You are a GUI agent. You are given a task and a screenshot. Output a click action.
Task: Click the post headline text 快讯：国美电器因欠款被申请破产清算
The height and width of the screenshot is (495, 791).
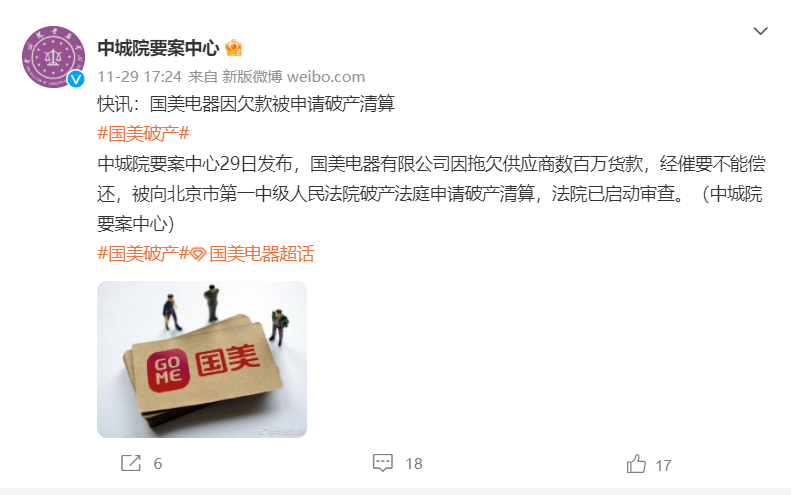pyautogui.click(x=246, y=104)
